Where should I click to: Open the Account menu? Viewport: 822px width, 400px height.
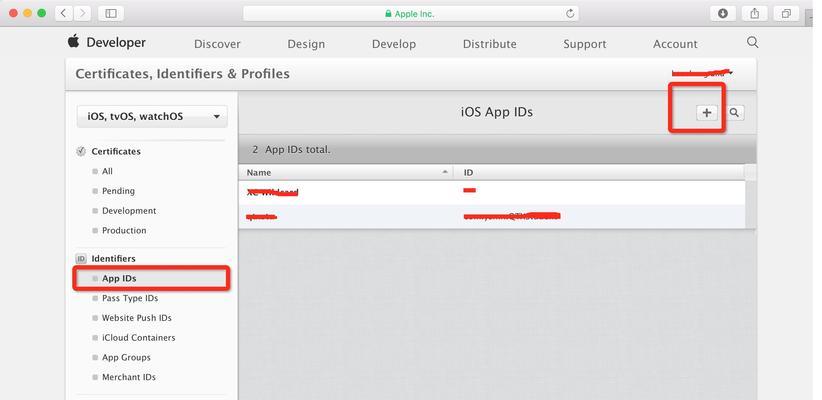675,44
